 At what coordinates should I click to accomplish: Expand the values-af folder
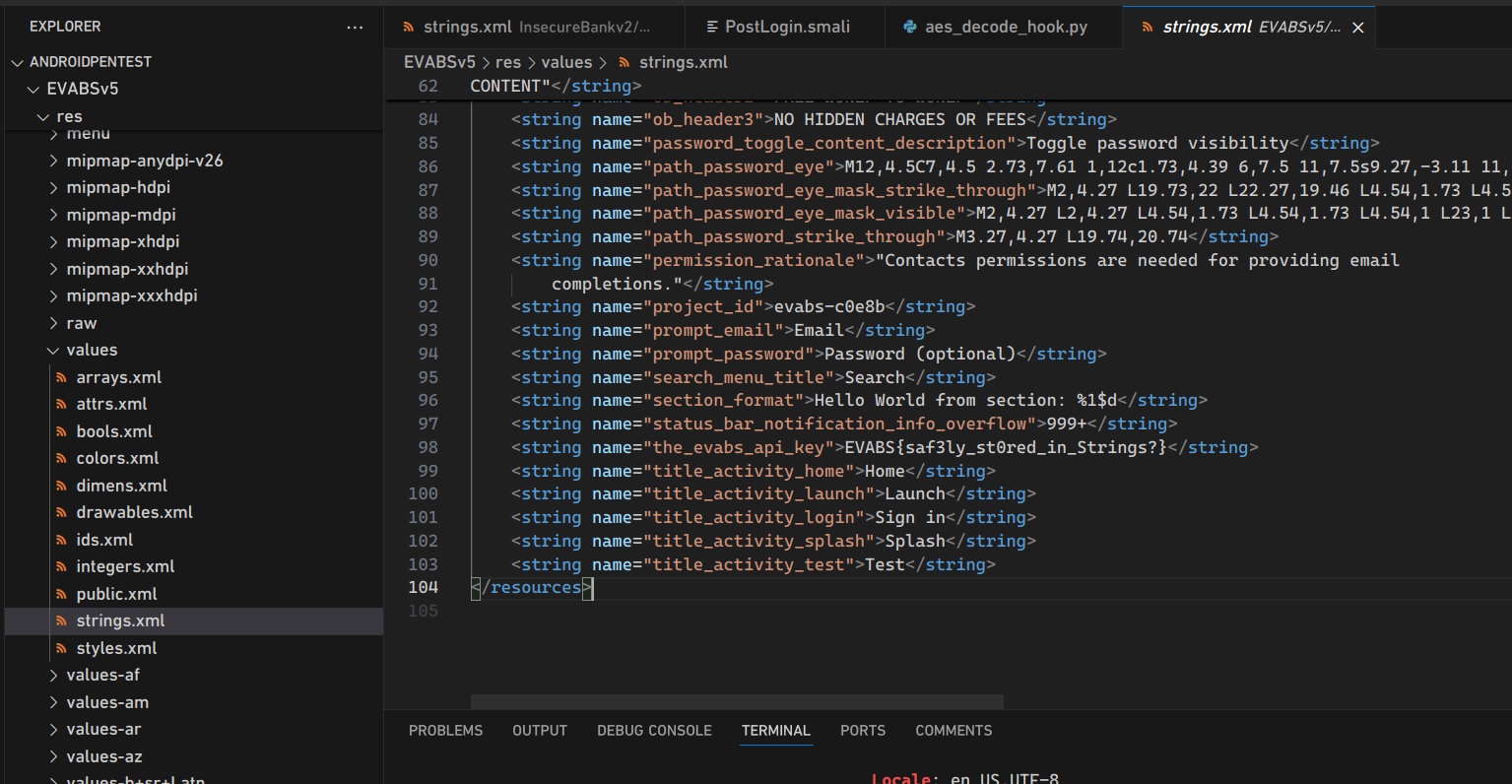(53, 675)
